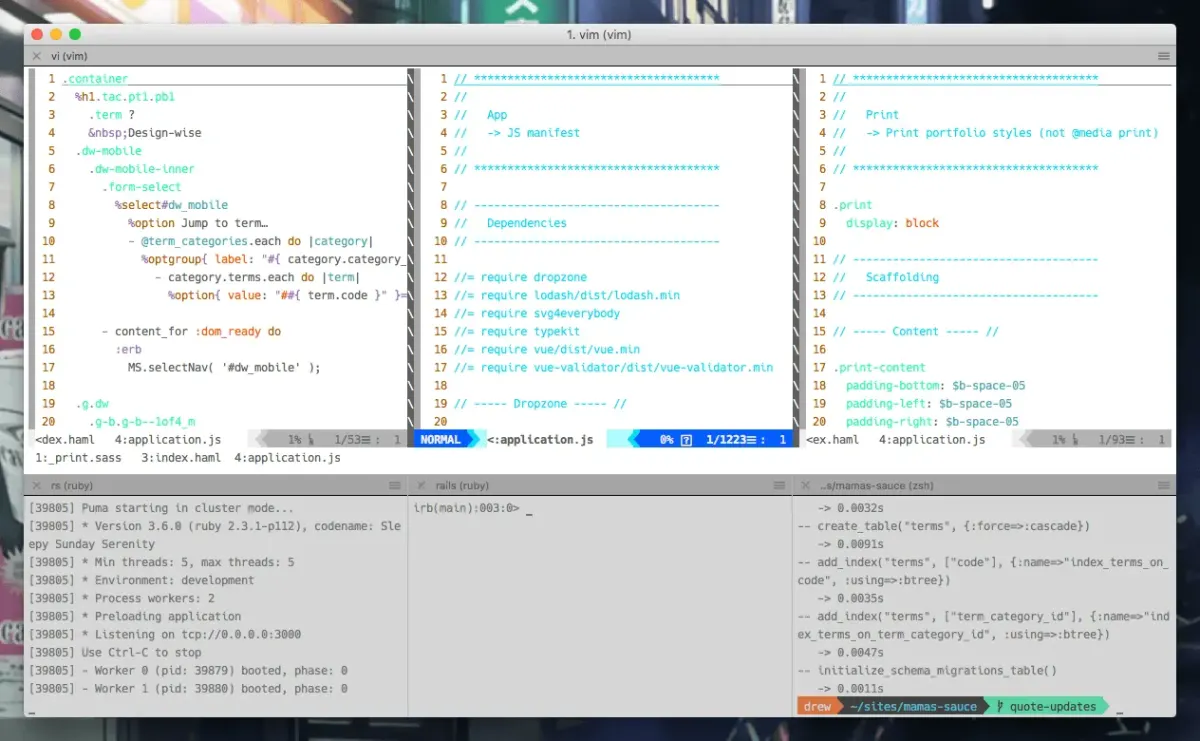Open the mamas-sauce (zsh) pane menu icon

(x=1164, y=485)
